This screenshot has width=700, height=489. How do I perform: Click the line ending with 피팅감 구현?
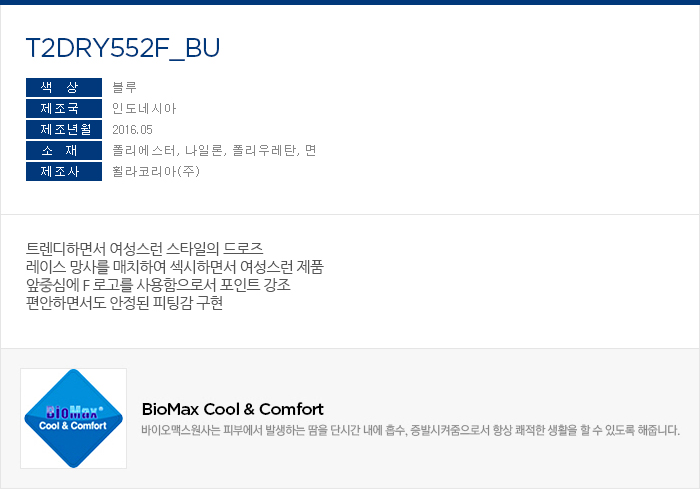click(124, 303)
